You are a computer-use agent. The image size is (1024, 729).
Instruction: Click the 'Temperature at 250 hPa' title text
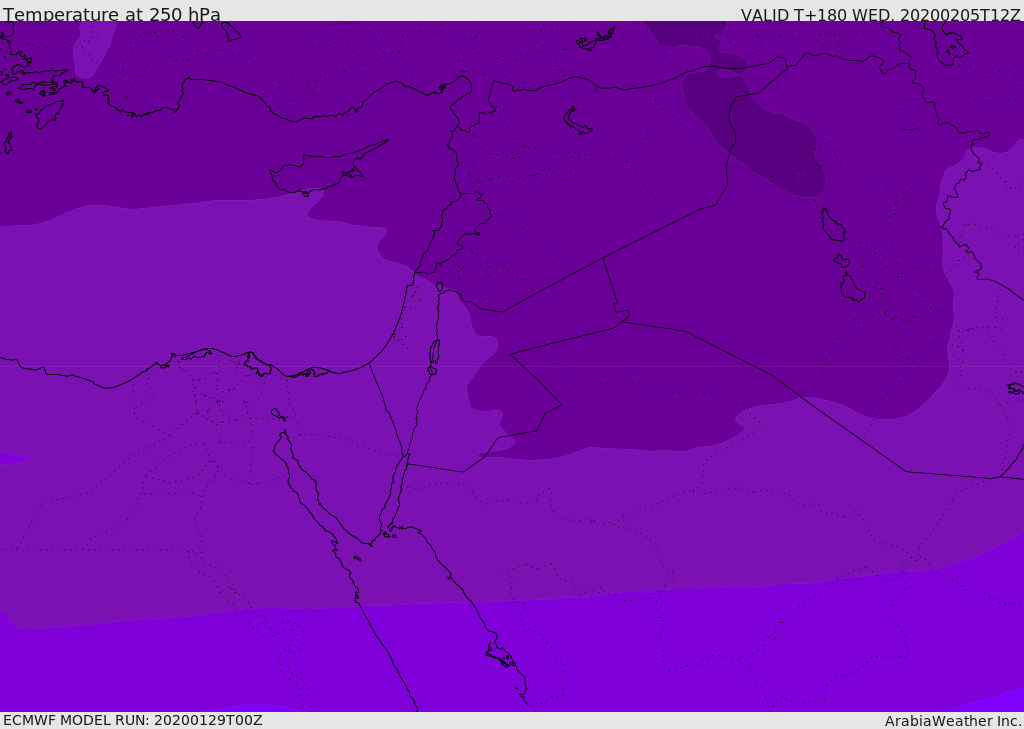click(112, 14)
